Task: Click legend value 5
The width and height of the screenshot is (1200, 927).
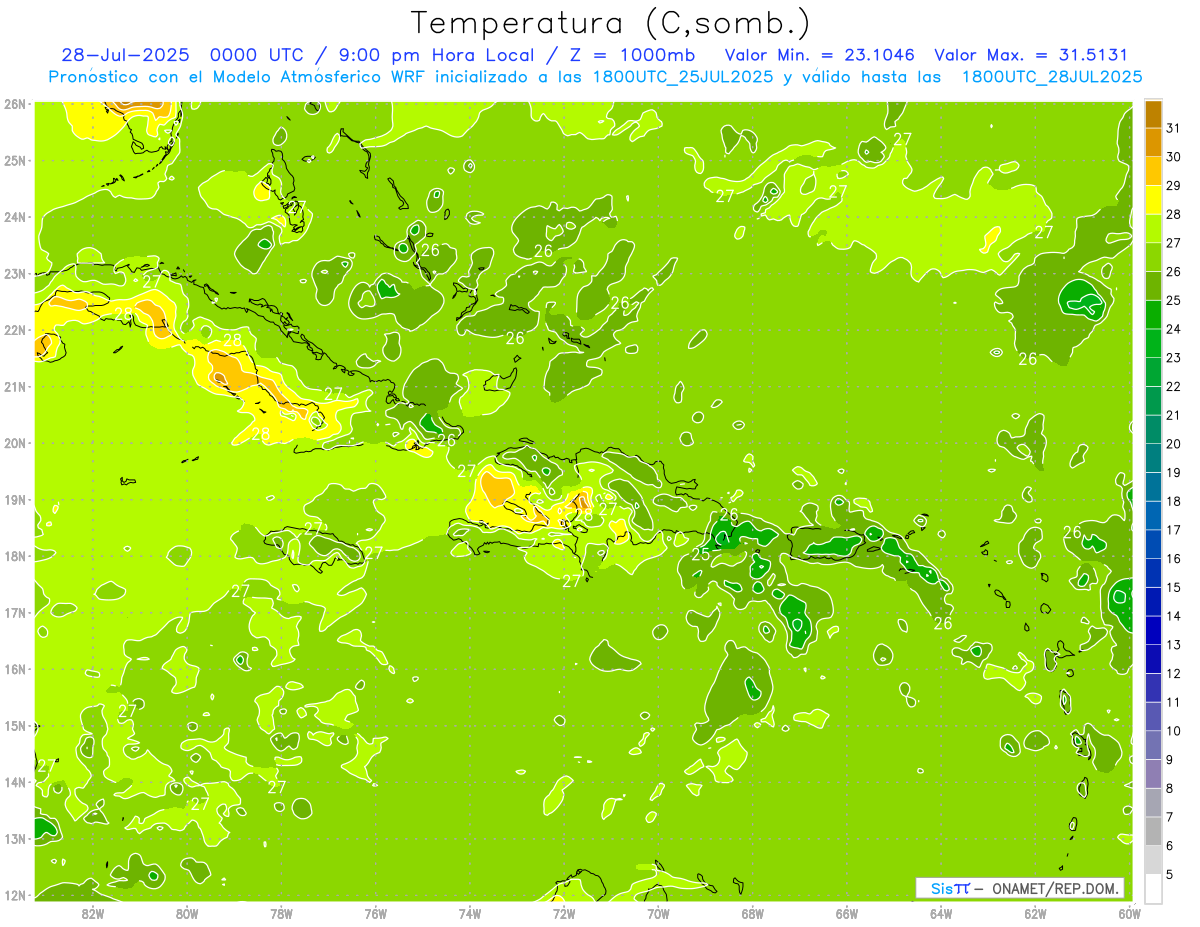Action: click(x=1169, y=874)
